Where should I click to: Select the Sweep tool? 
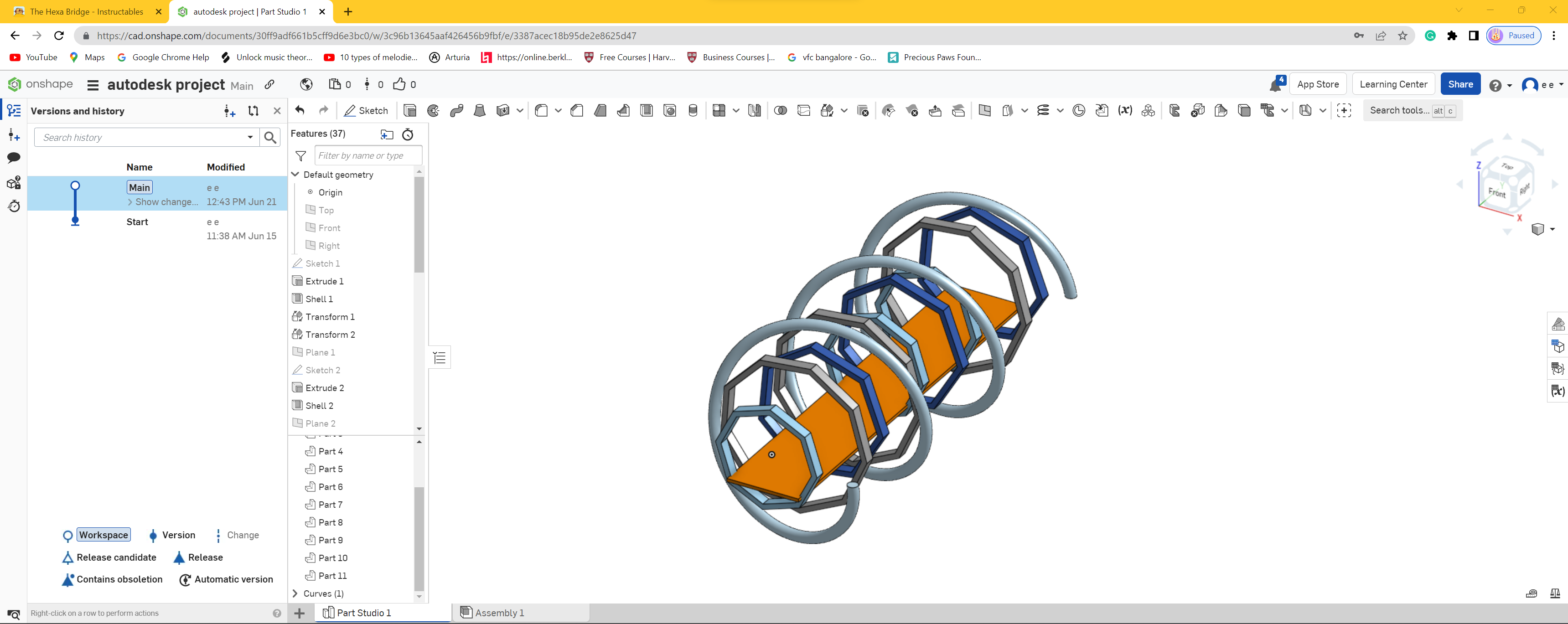[456, 110]
